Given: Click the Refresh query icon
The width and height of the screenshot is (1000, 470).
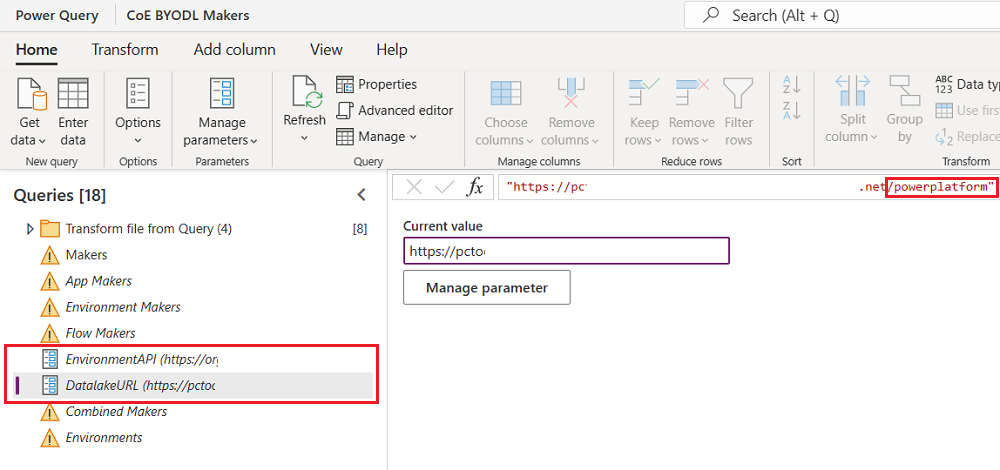Looking at the screenshot, I should click(x=305, y=92).
